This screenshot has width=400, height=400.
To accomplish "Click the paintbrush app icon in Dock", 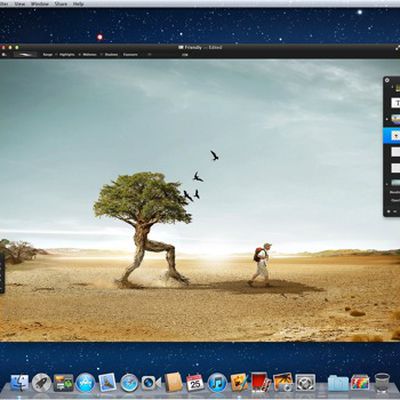I will [239, 382].
